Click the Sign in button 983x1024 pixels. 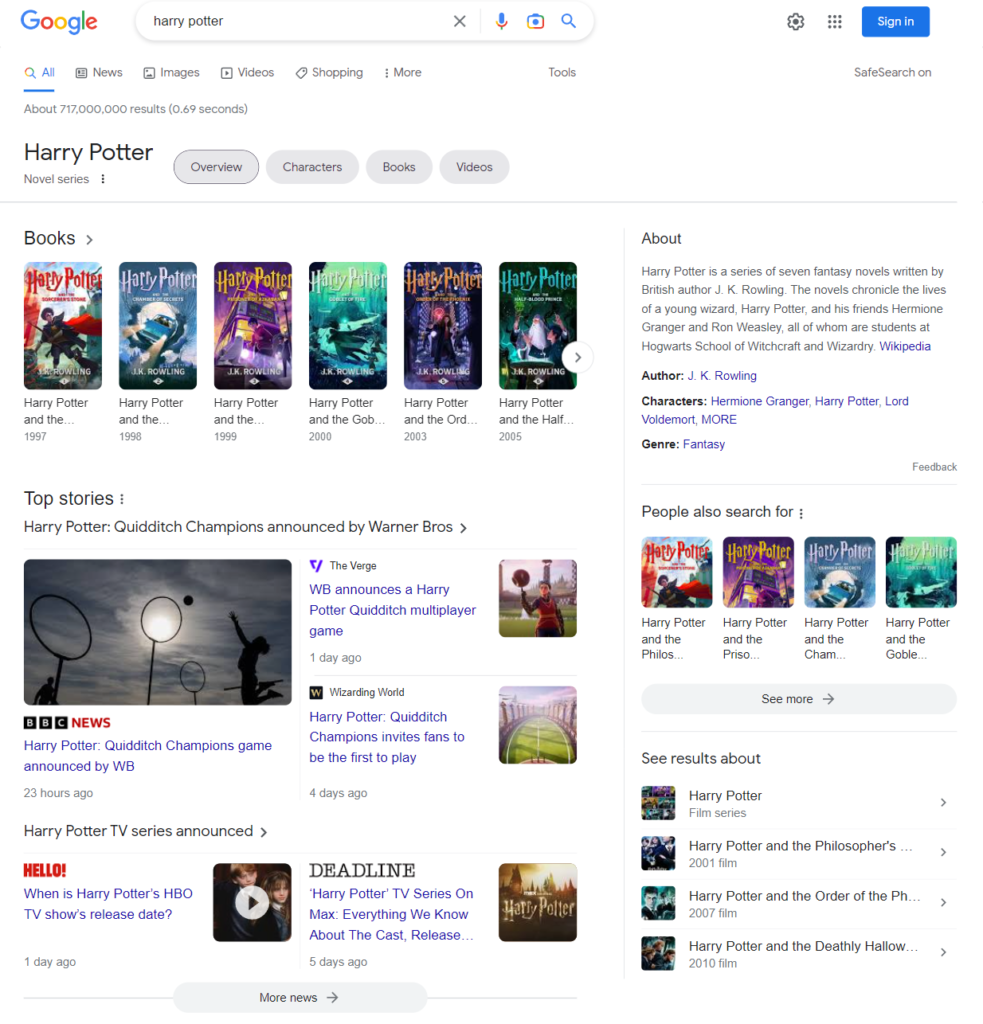pyautogui.click(x=895, y=22)
